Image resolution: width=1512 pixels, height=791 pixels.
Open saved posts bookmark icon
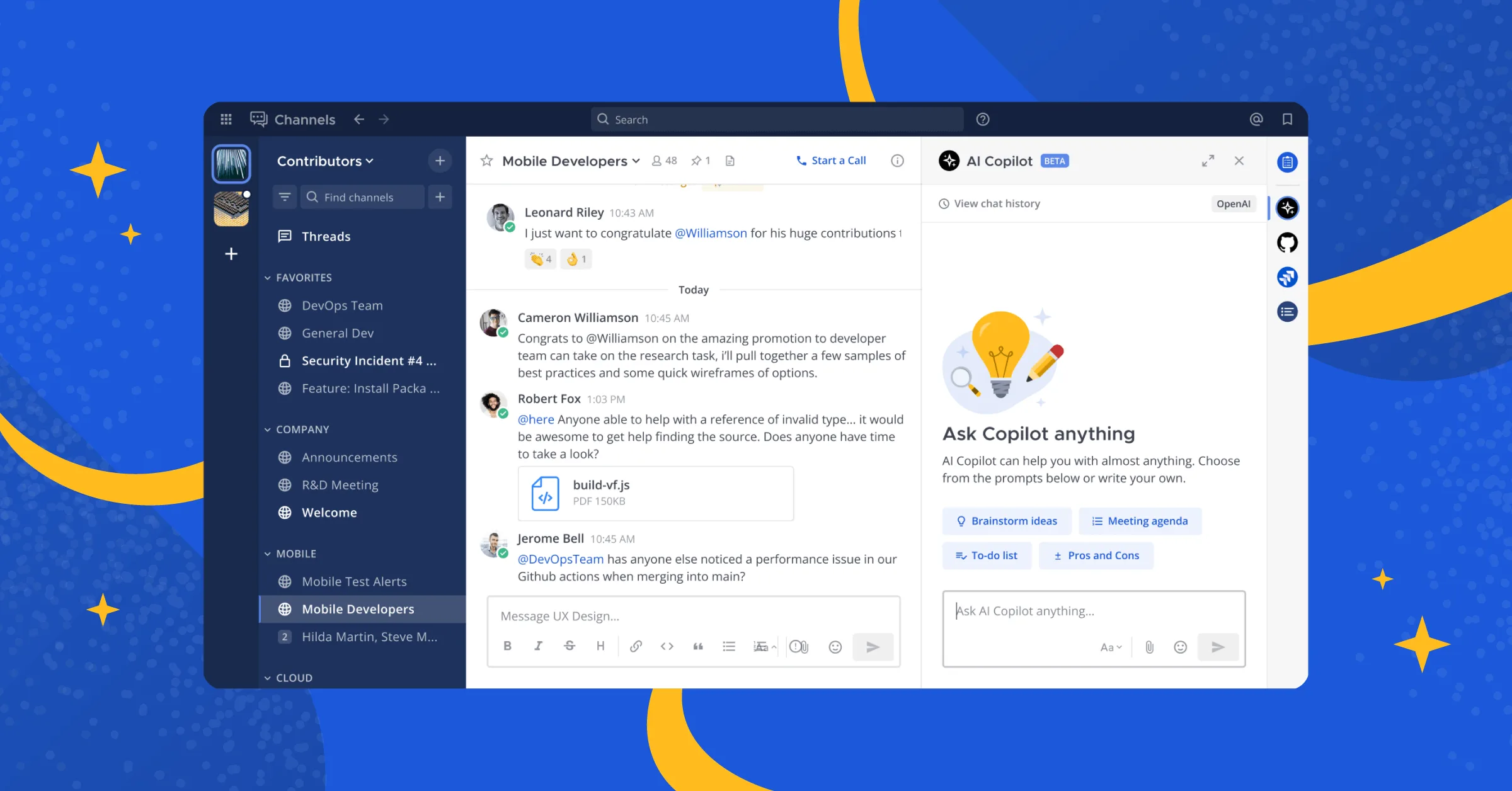pos(1287,119)
